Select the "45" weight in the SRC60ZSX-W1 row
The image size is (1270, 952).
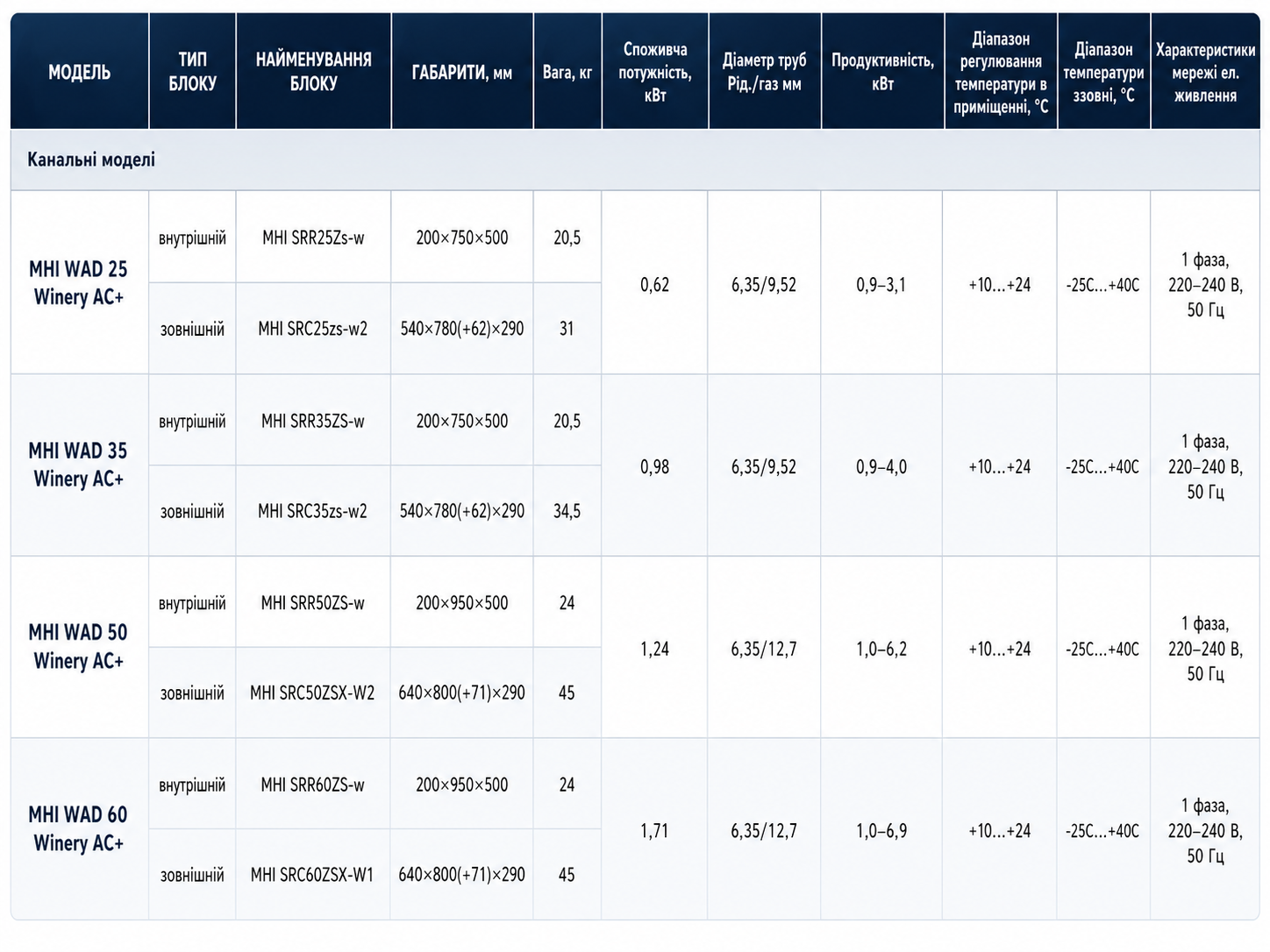pos(567,875)
